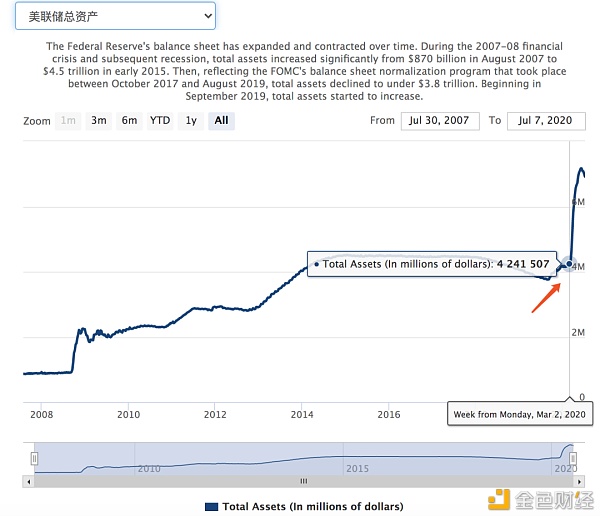Select the YTD zoom range

160,121
